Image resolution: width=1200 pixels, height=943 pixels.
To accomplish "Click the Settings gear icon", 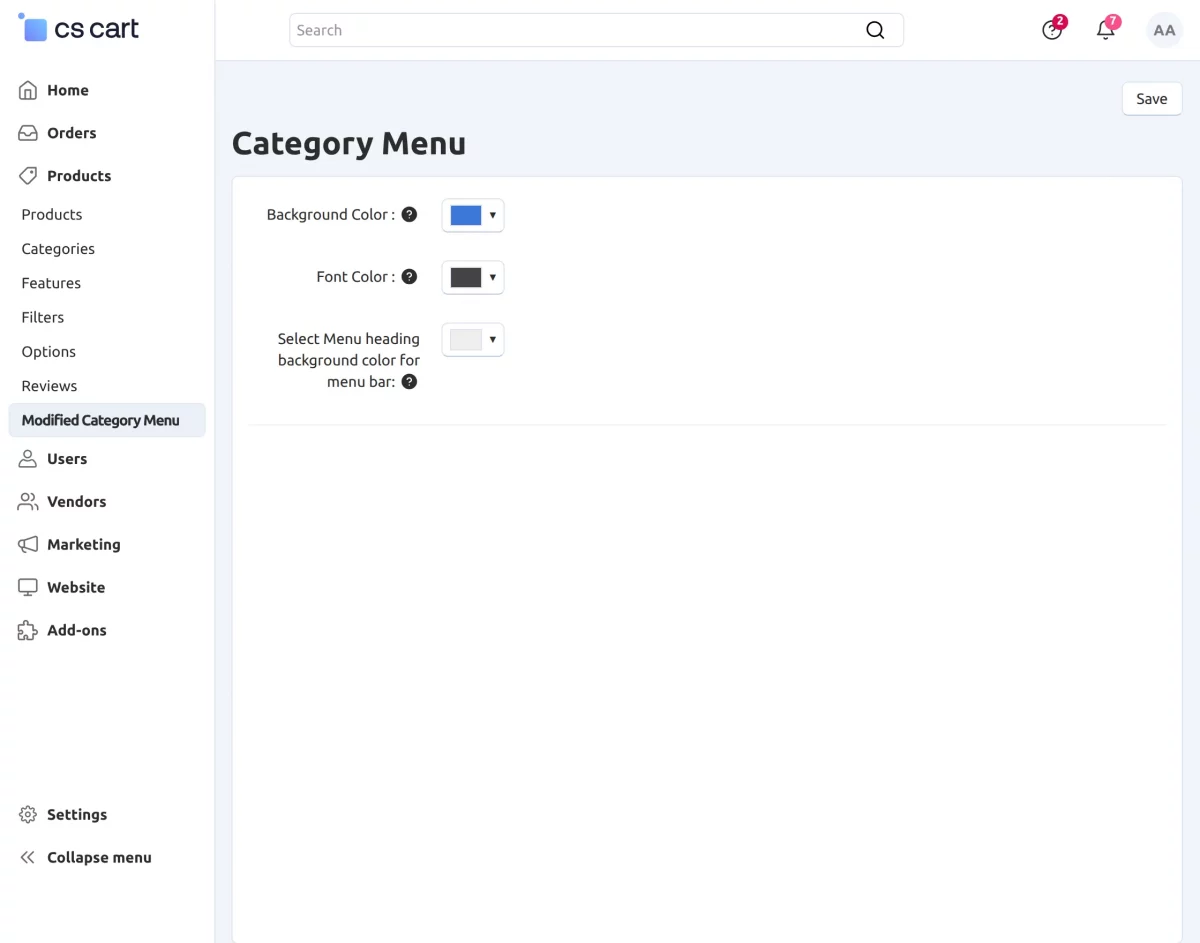I will click(28, 815).
